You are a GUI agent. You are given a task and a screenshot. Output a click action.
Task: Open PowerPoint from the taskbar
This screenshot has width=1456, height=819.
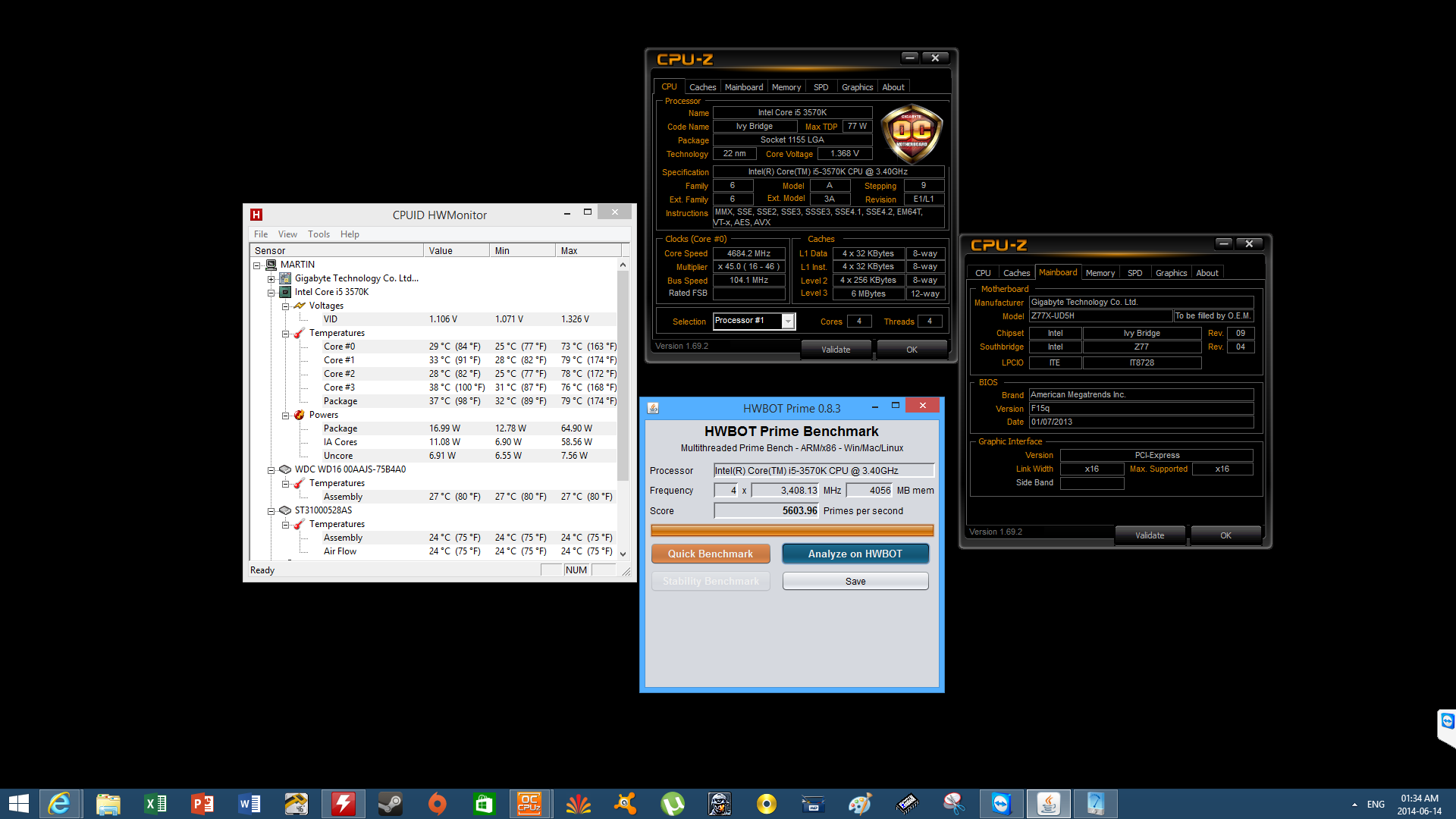coord(202,804)
